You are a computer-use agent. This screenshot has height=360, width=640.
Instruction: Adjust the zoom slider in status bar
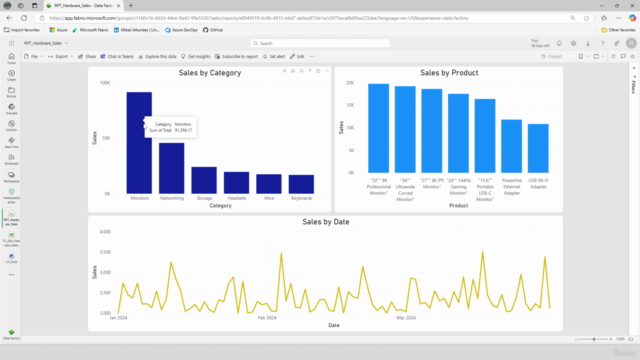click(593, 339)
